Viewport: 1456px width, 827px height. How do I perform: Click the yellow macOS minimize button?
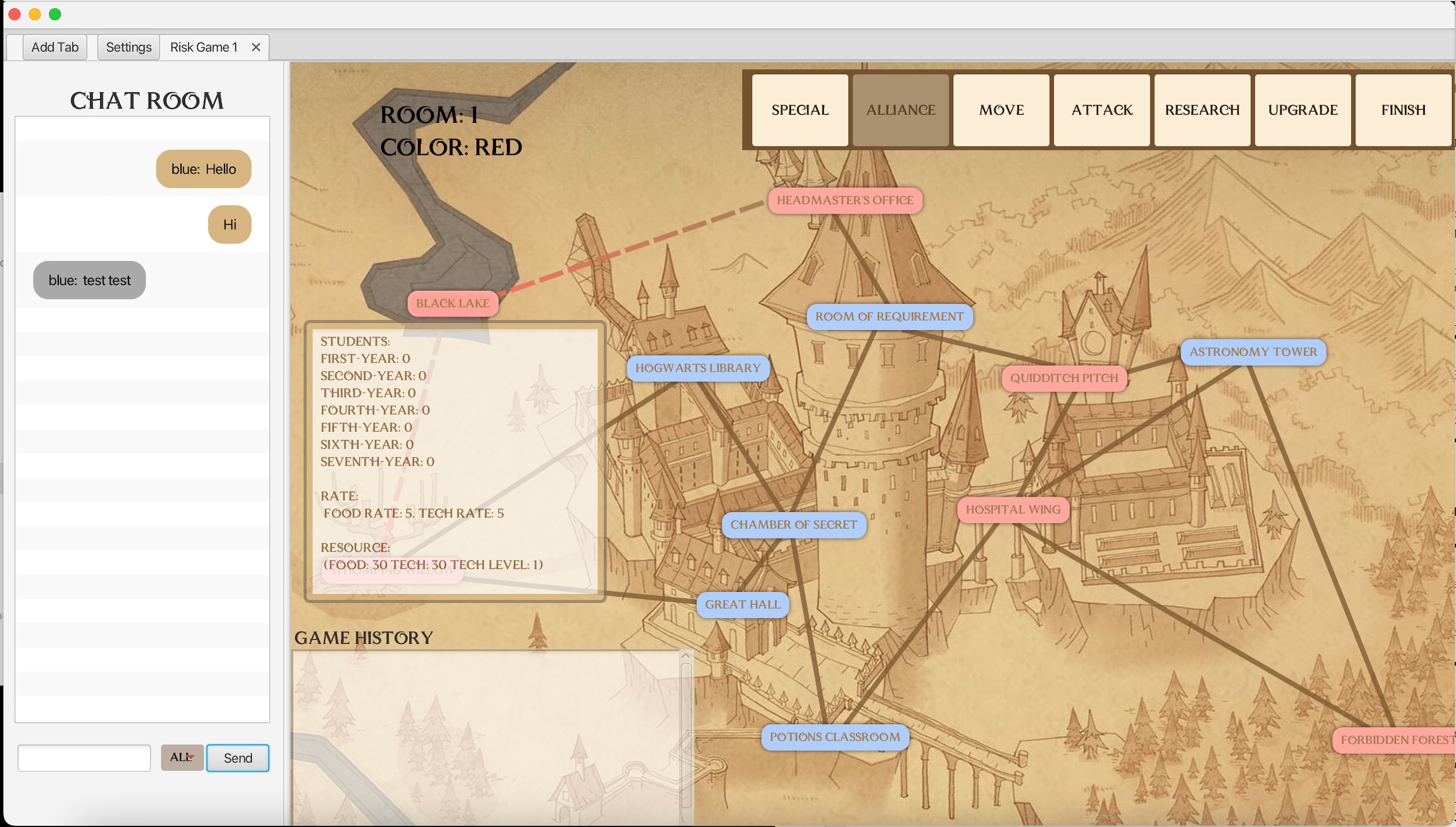[x=35, y=14]
